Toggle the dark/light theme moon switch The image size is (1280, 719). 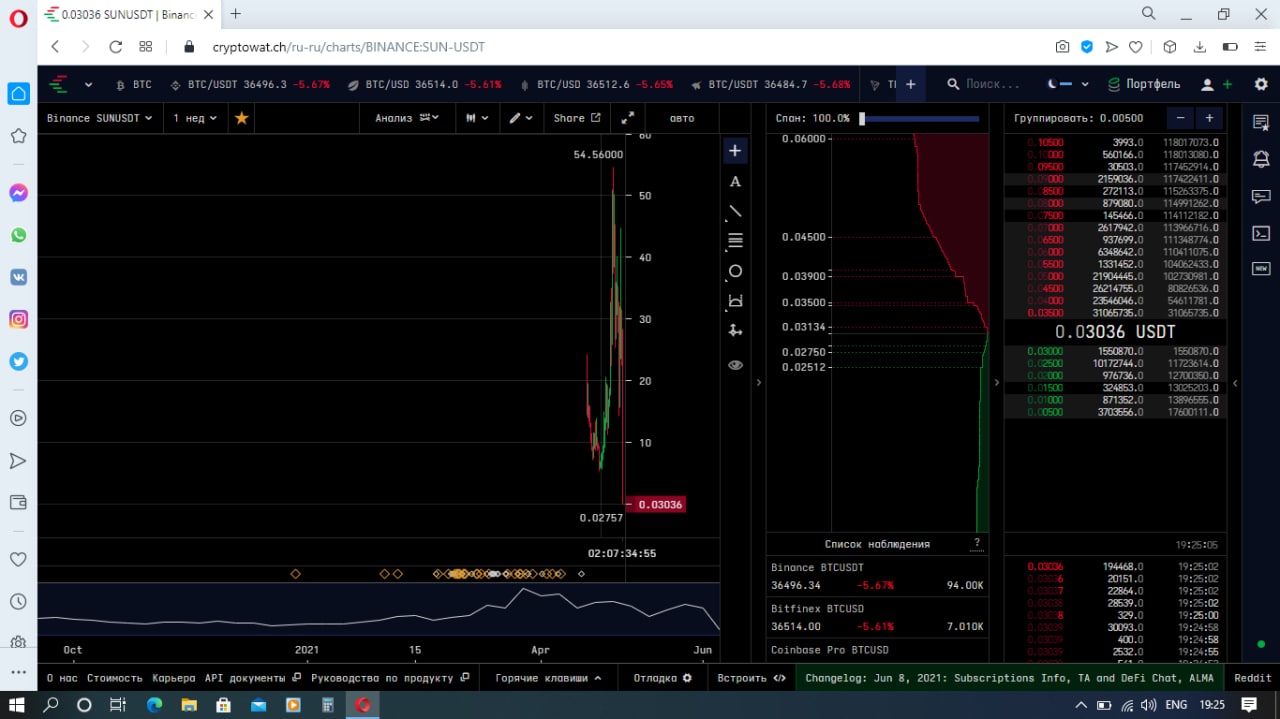click(x=1059, y=85)
